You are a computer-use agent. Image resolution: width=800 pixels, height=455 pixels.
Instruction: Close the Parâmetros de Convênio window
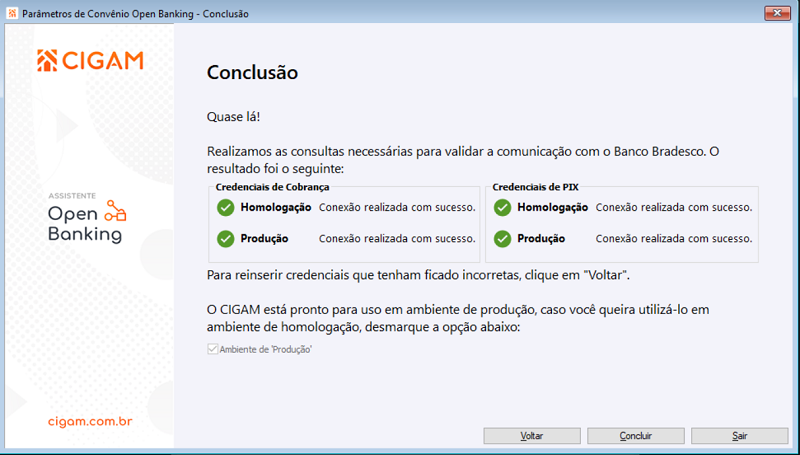777,13
